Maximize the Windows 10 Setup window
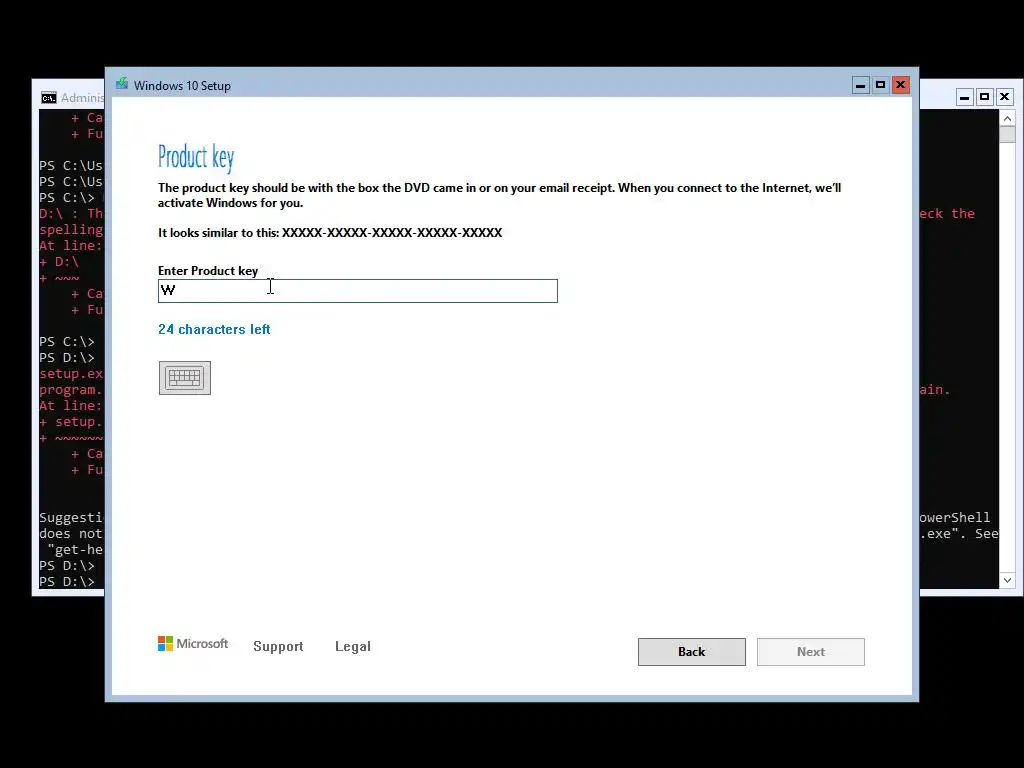The image size is (1024, 768). click(880, 85)
